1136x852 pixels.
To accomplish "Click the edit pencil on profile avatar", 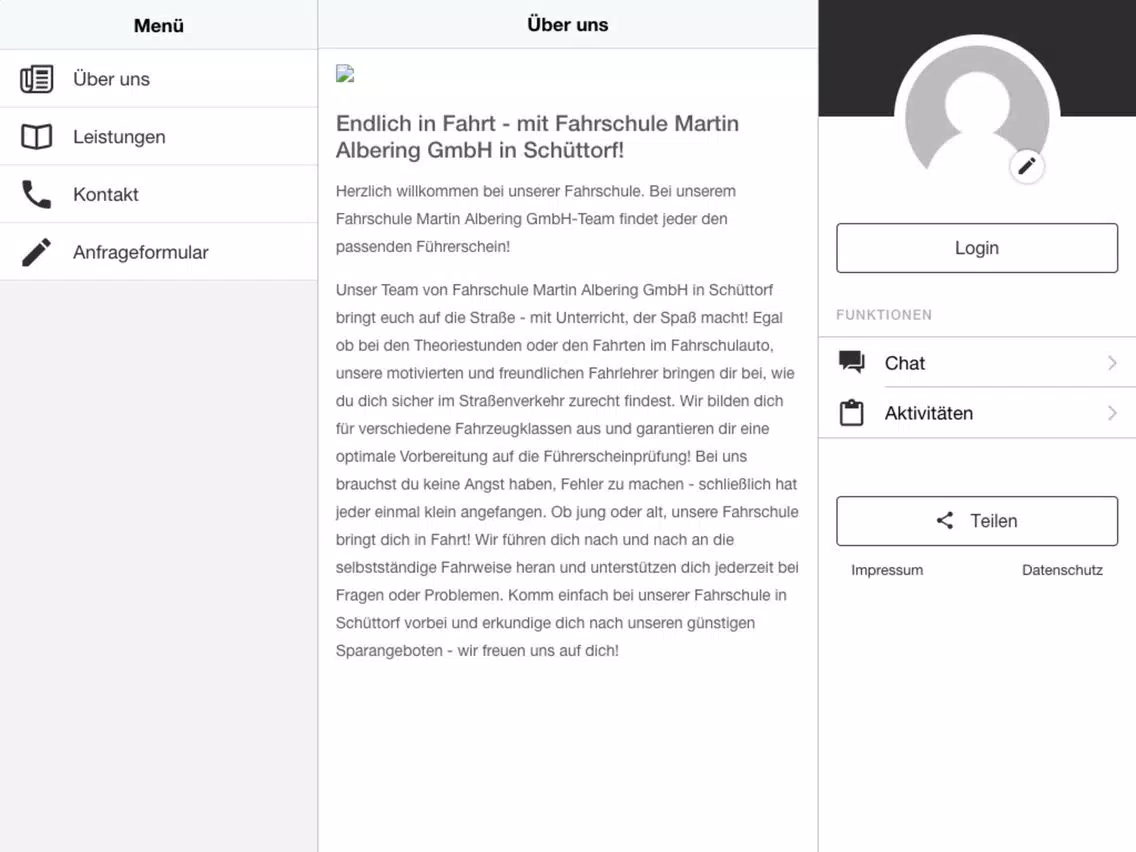I will coord(1027,167).
